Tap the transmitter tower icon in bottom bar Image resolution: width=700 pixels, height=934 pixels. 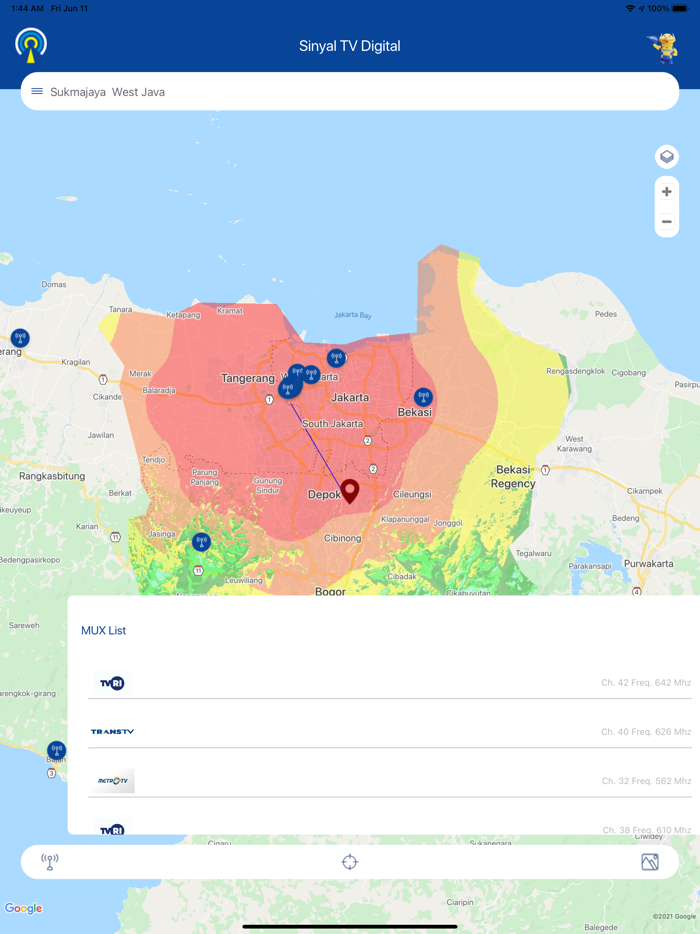(x=50, y=861)
